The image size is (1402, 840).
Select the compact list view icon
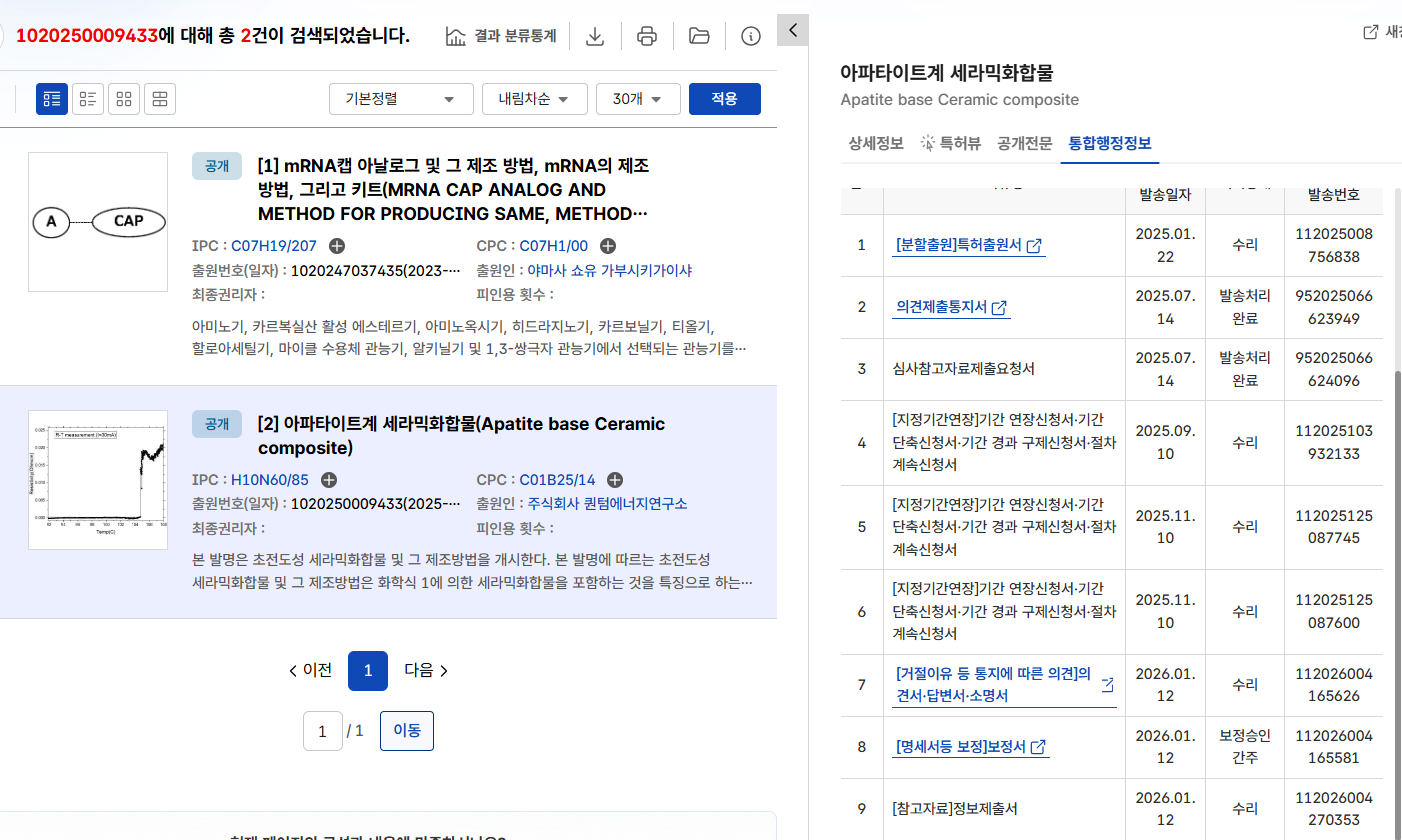pos(87,98)
